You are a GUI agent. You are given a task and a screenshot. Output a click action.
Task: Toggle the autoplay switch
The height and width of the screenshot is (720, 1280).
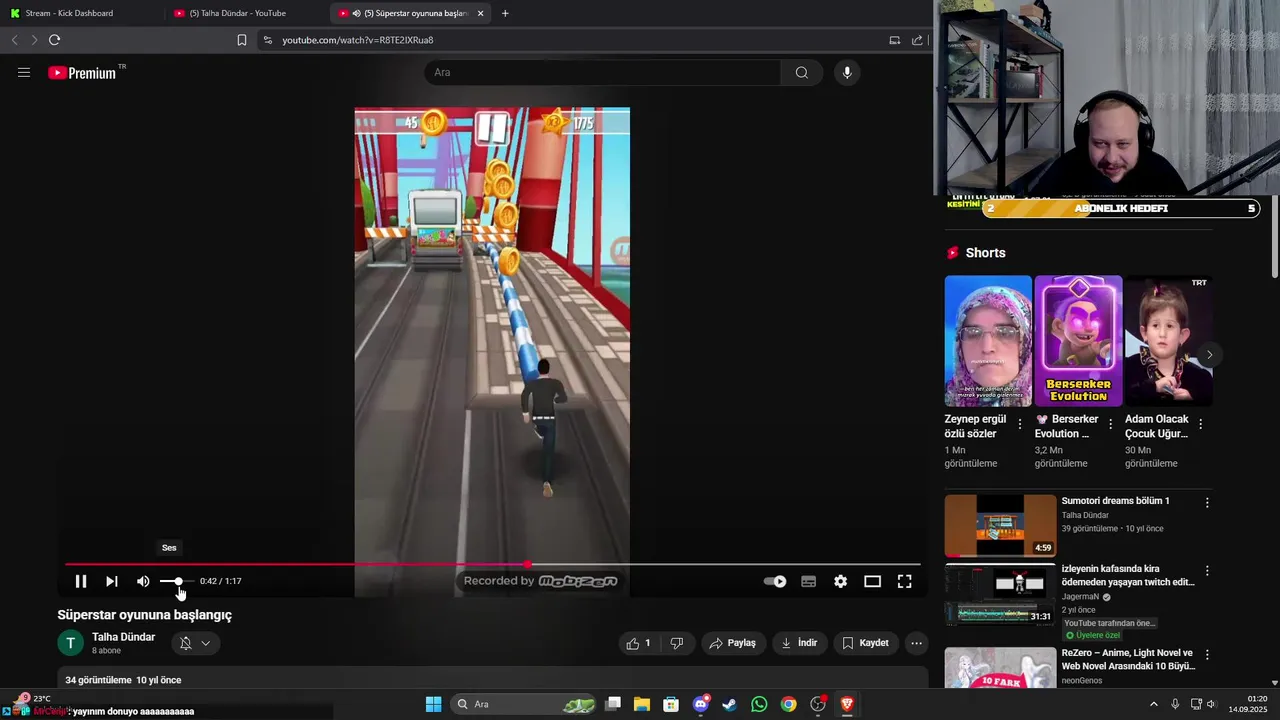(x=775, y=581)
